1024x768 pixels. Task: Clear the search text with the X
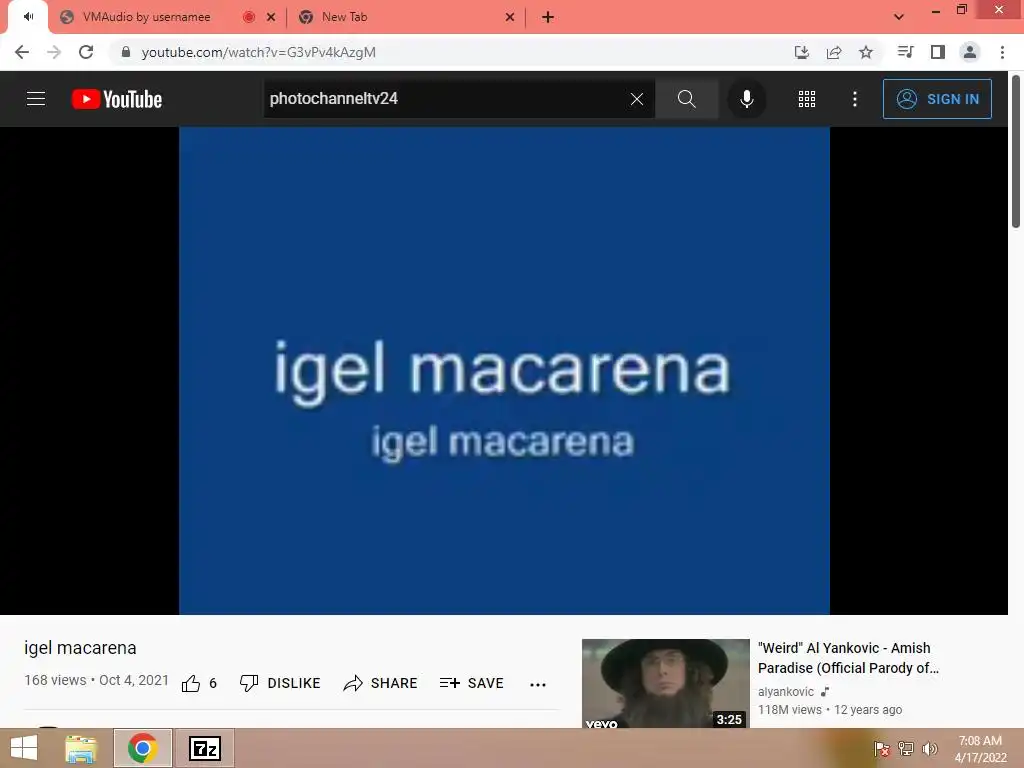[637, 99]
